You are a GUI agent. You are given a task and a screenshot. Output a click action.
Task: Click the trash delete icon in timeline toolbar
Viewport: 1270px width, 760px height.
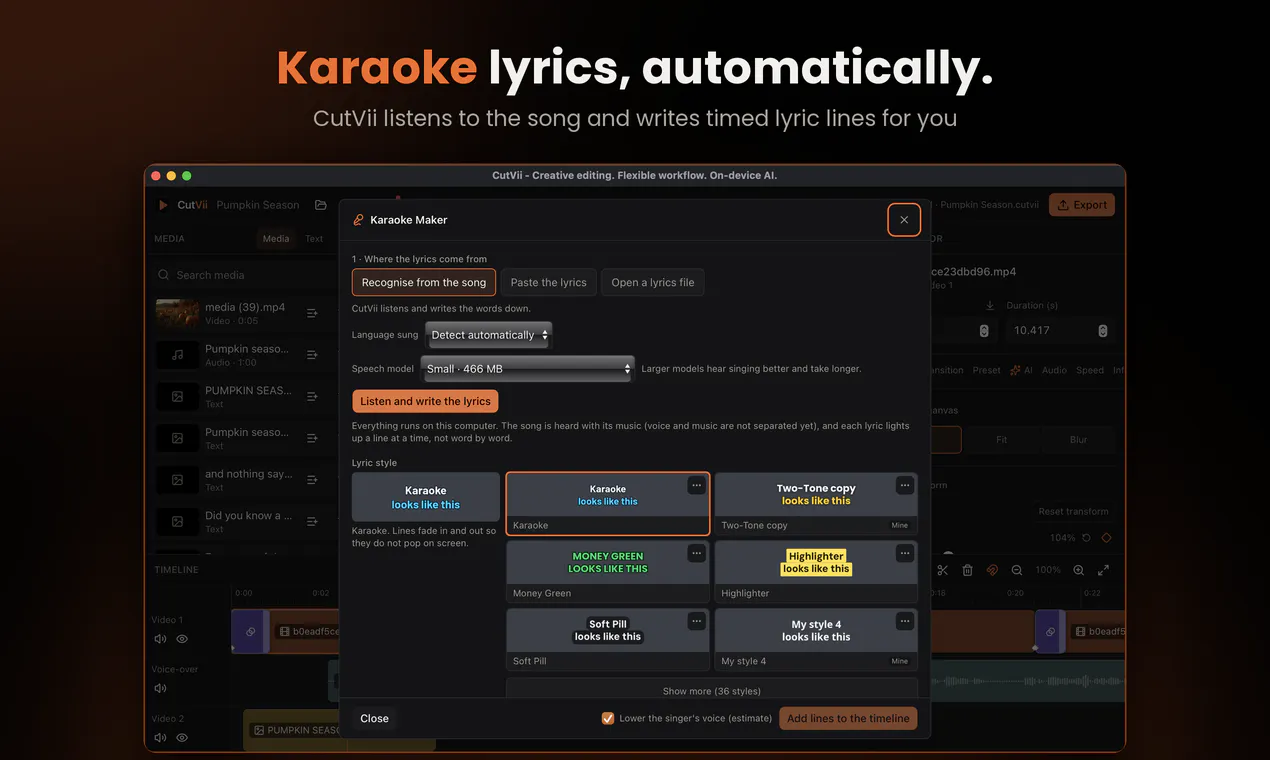click(967, 570)
